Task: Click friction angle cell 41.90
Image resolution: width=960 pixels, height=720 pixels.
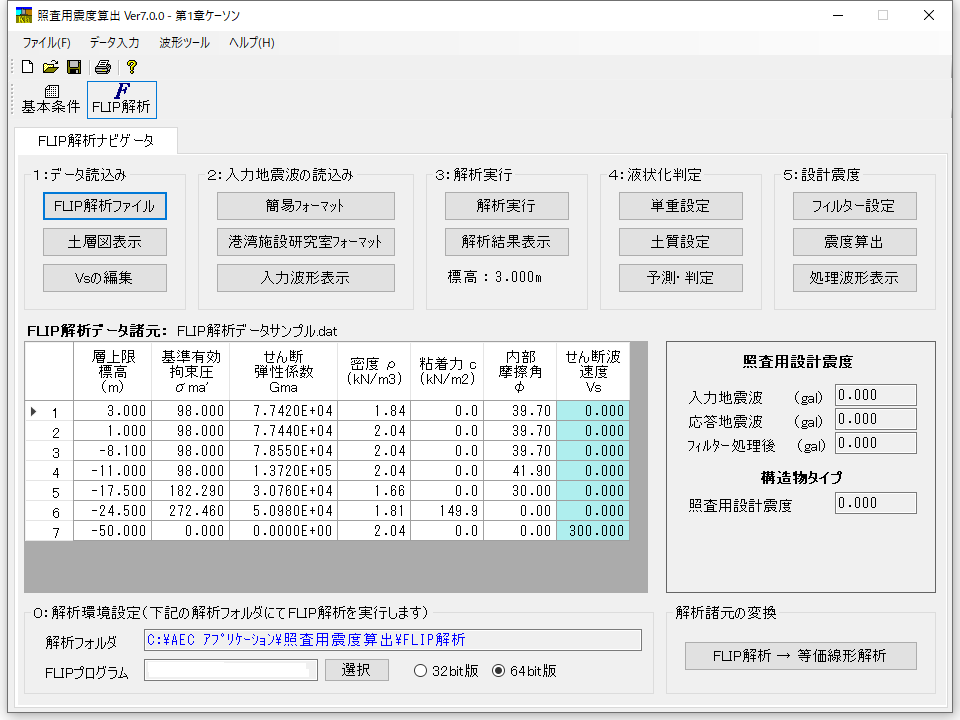Action: 520,471
